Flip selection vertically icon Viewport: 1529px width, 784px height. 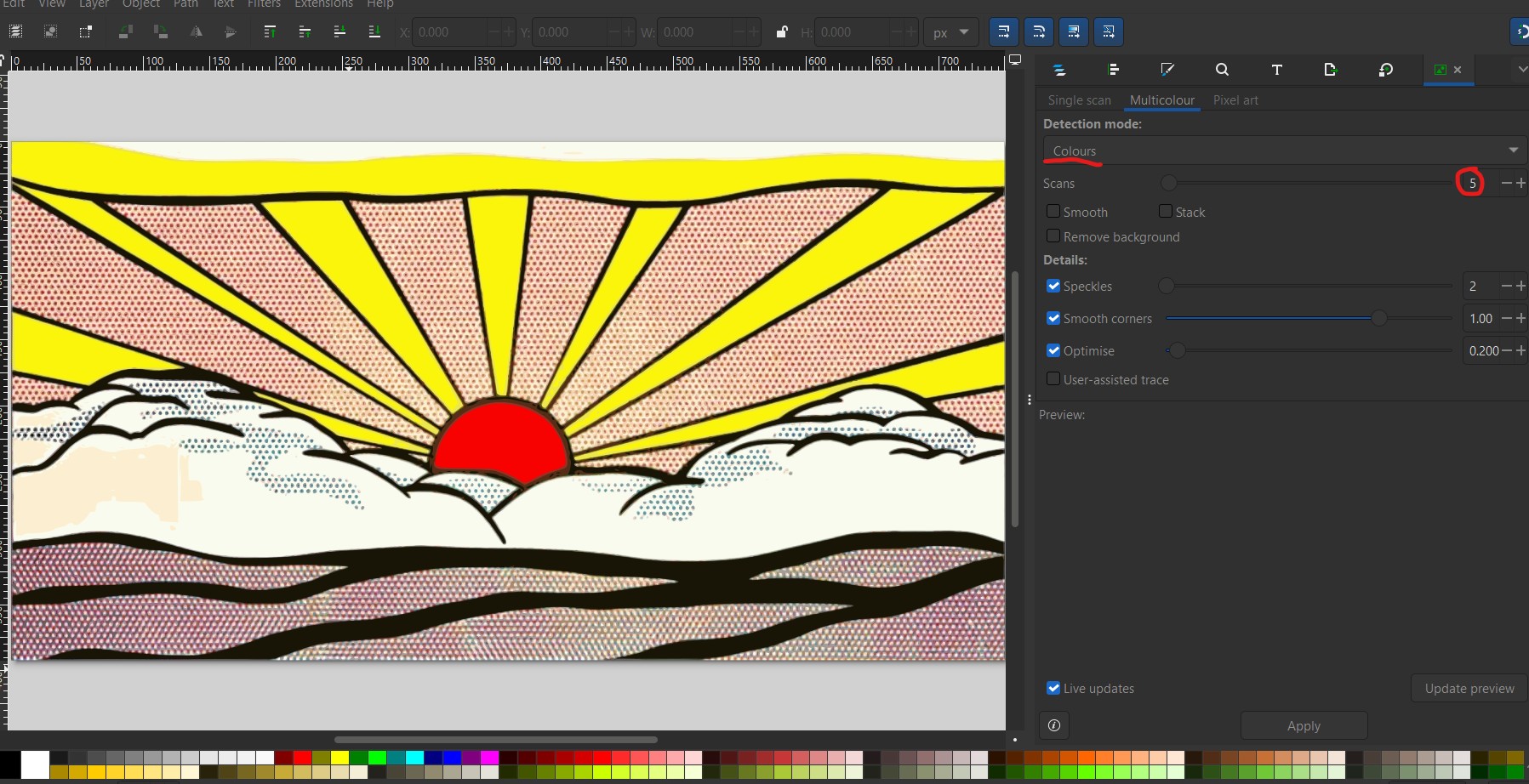tap(230, 31)
